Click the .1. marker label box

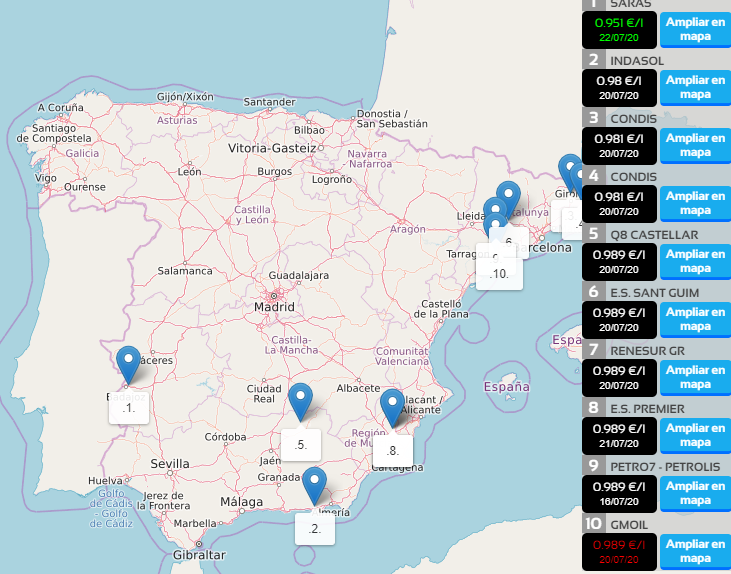[129, 407]
